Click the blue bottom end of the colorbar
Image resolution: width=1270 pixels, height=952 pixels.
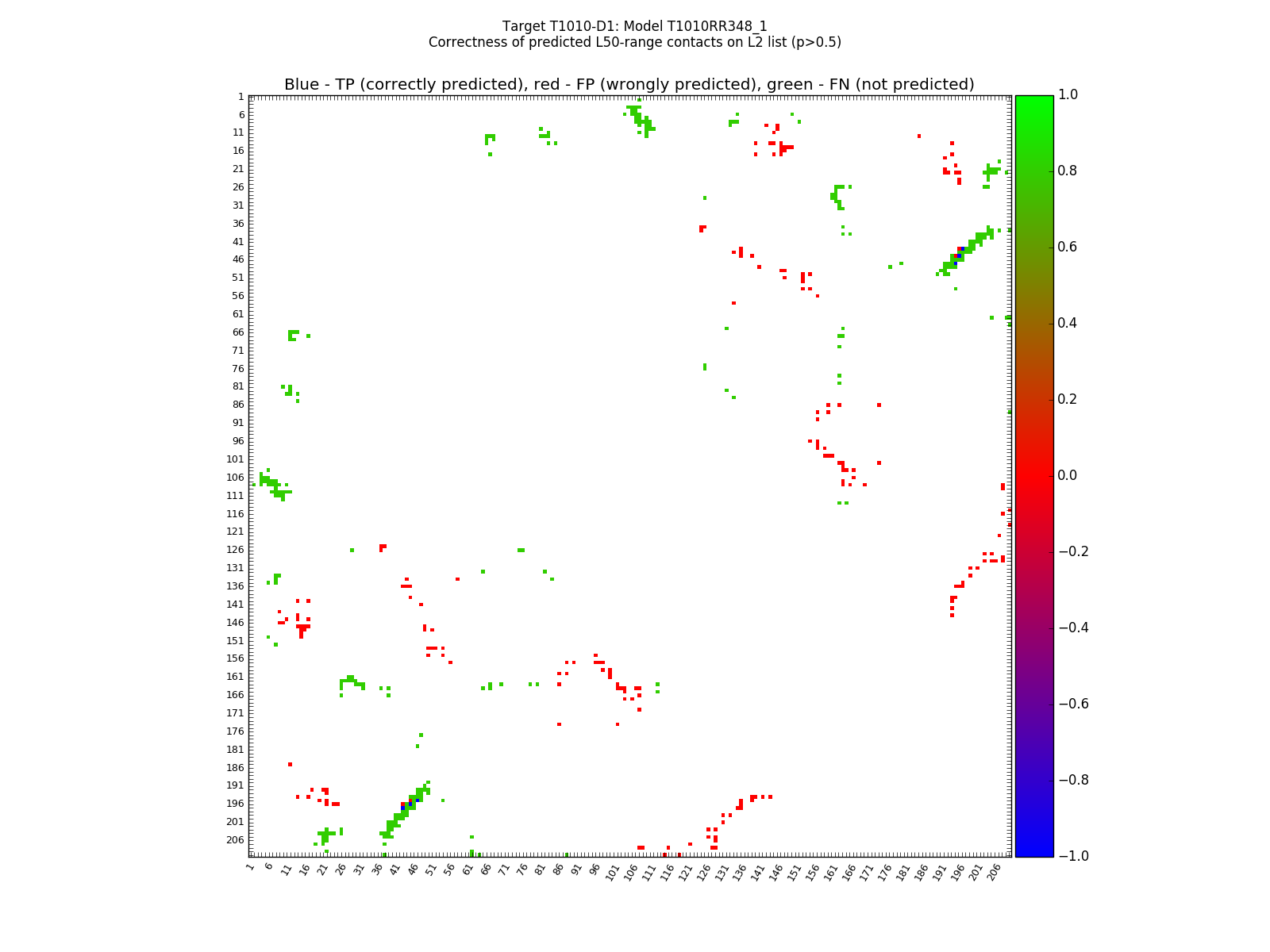1033,851
